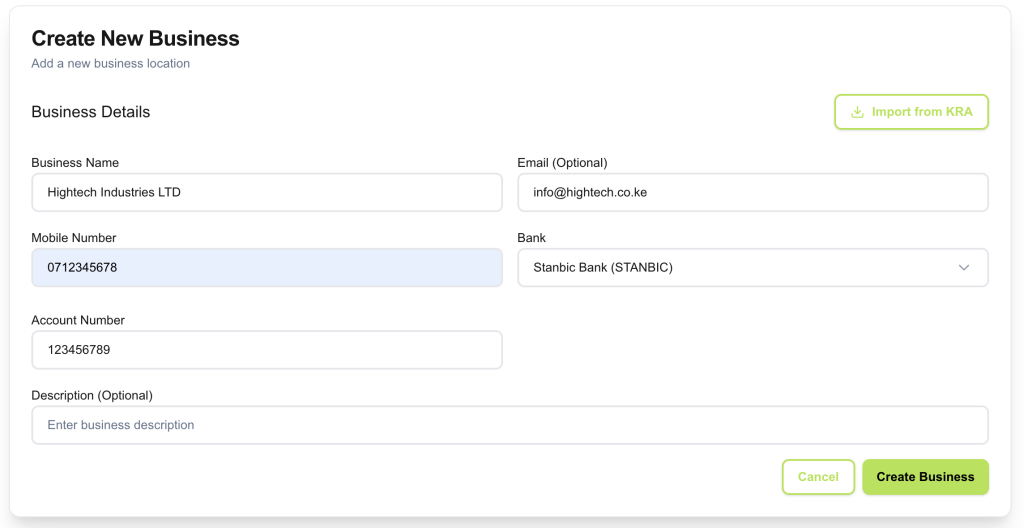Click the Business Name label

coord(75,163)
